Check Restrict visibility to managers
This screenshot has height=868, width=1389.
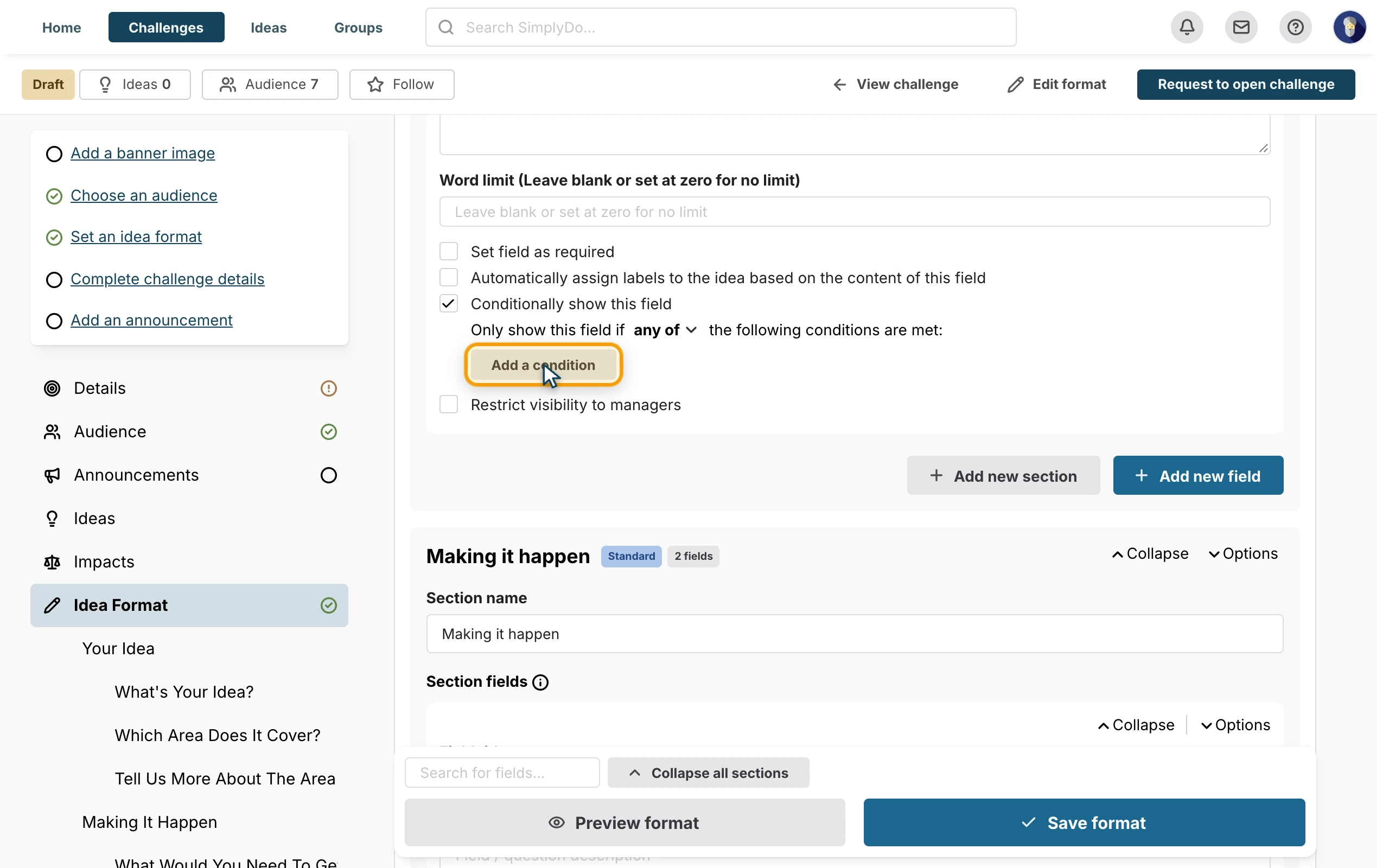point(448,404)
